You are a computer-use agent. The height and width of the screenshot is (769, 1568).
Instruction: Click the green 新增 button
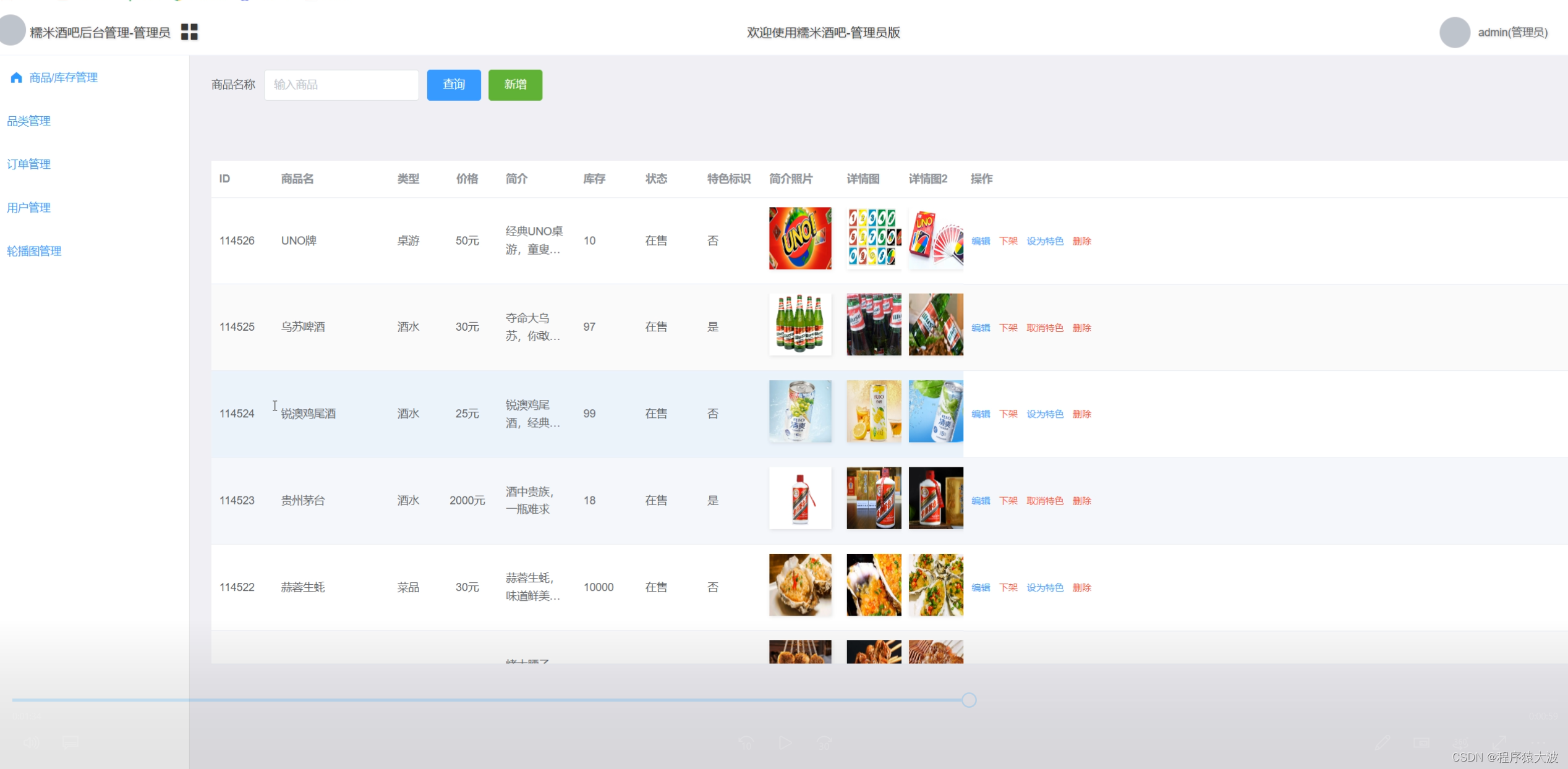point(515,85)
